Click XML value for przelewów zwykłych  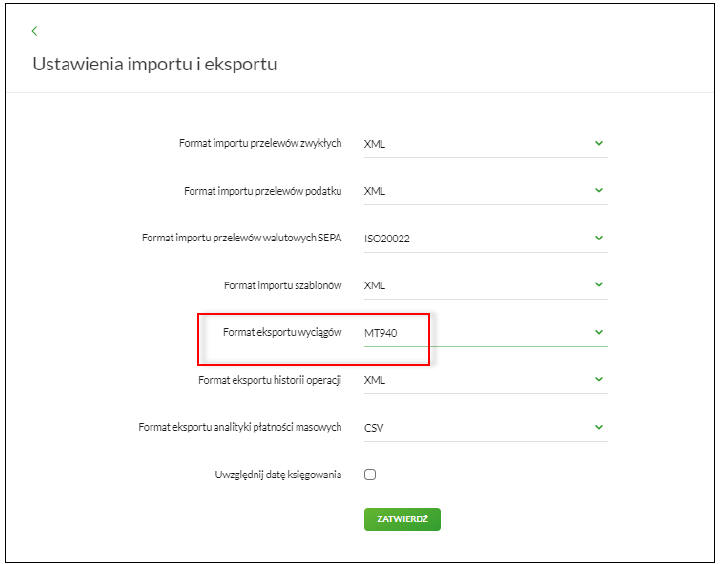click(x=374, y=144)
